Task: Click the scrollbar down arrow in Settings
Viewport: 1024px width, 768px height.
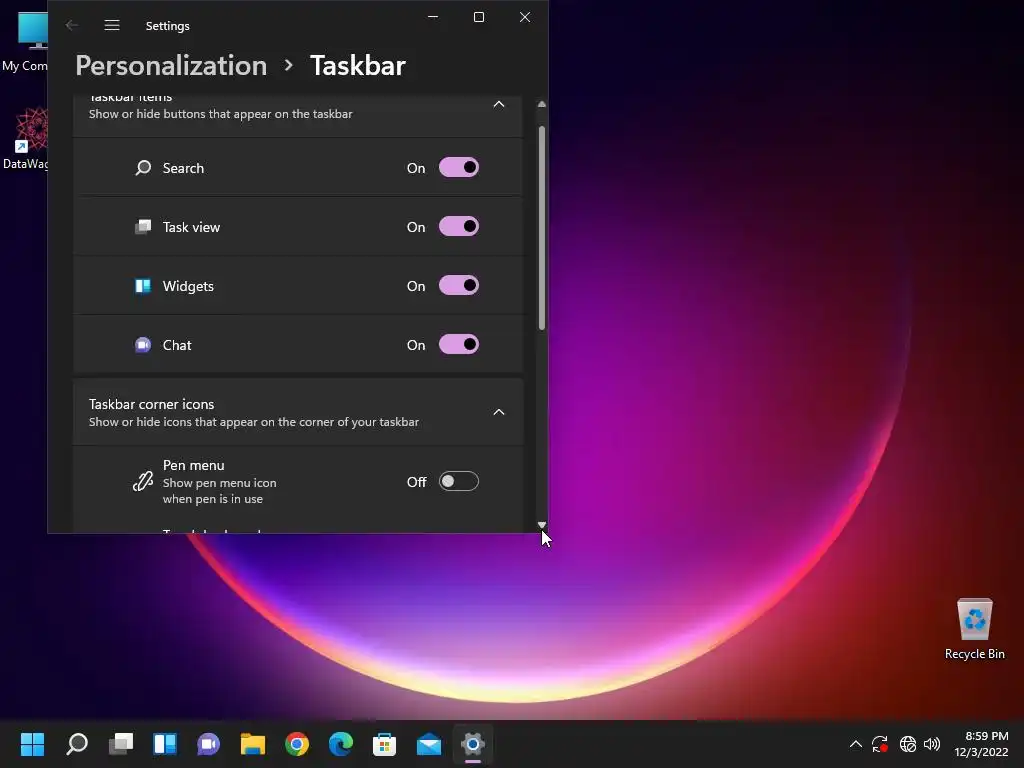Action: [x=541, y=524]
